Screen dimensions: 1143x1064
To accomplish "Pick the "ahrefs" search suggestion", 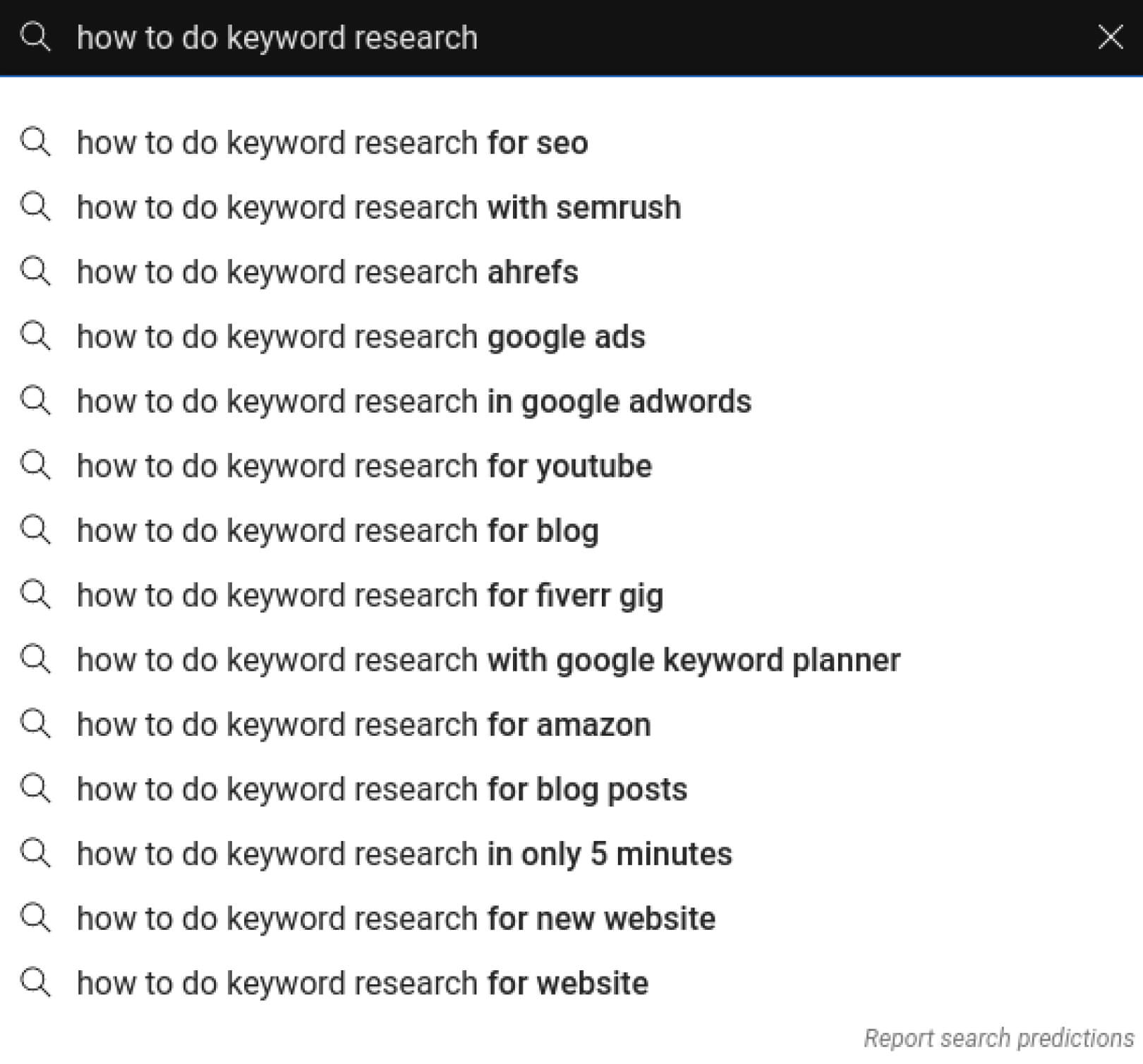I will tap(327, 272).
